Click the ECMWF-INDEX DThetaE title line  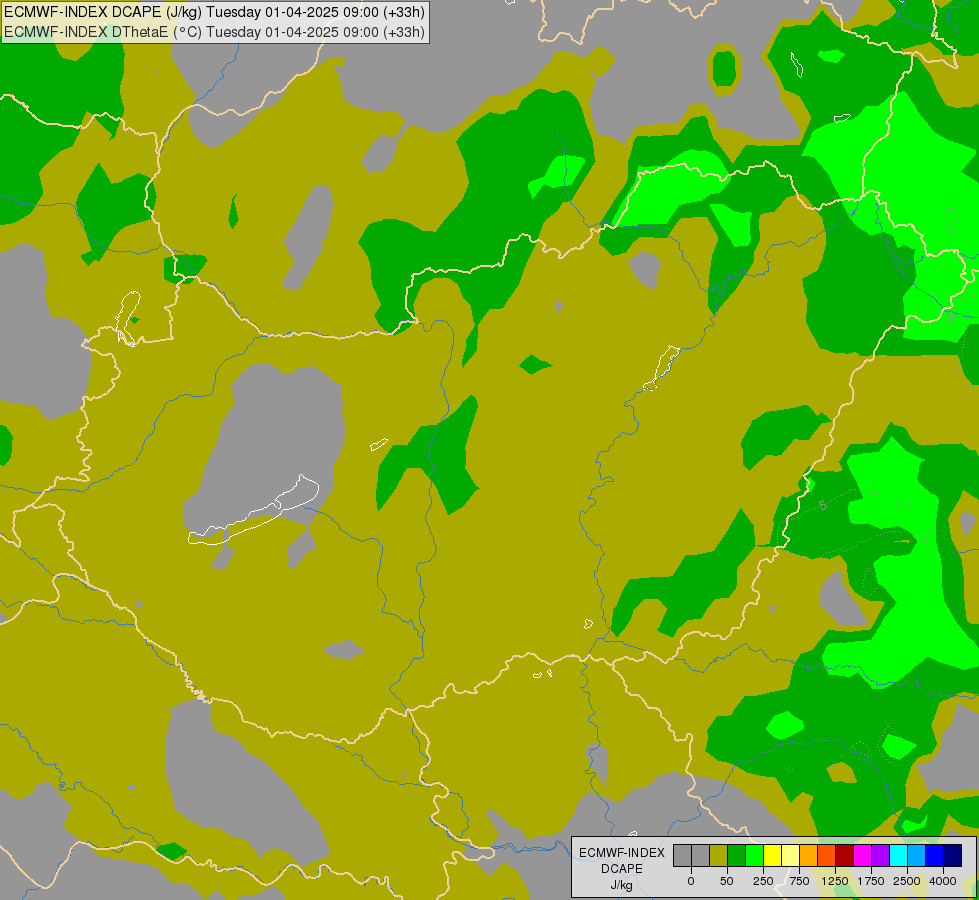pyautogui.click(x=214, y=32)
